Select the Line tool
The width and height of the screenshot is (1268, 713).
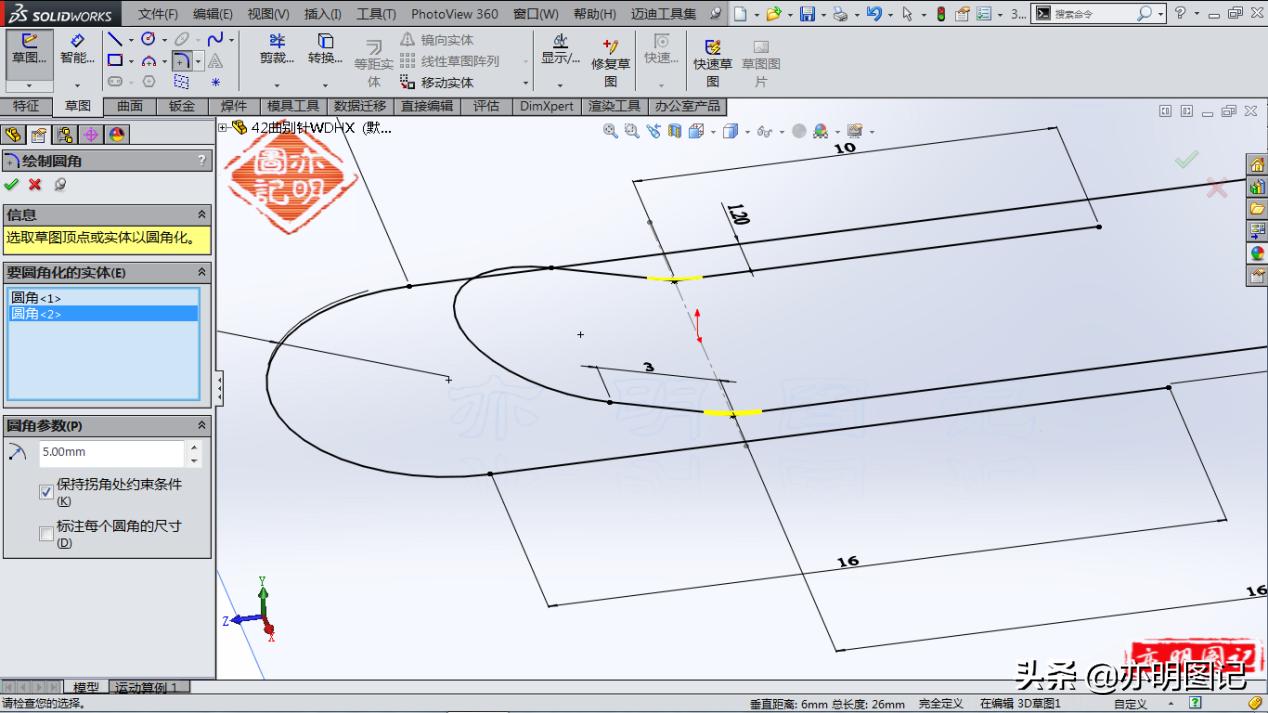pos(113,41)
